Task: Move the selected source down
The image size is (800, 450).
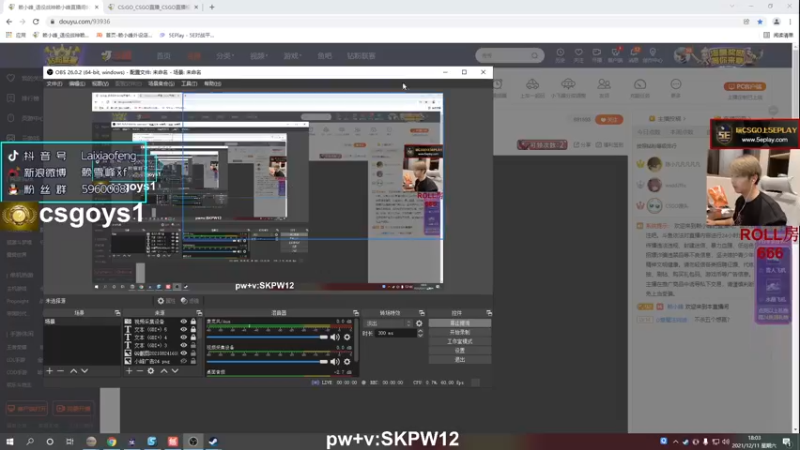Action: pos(175,371)
